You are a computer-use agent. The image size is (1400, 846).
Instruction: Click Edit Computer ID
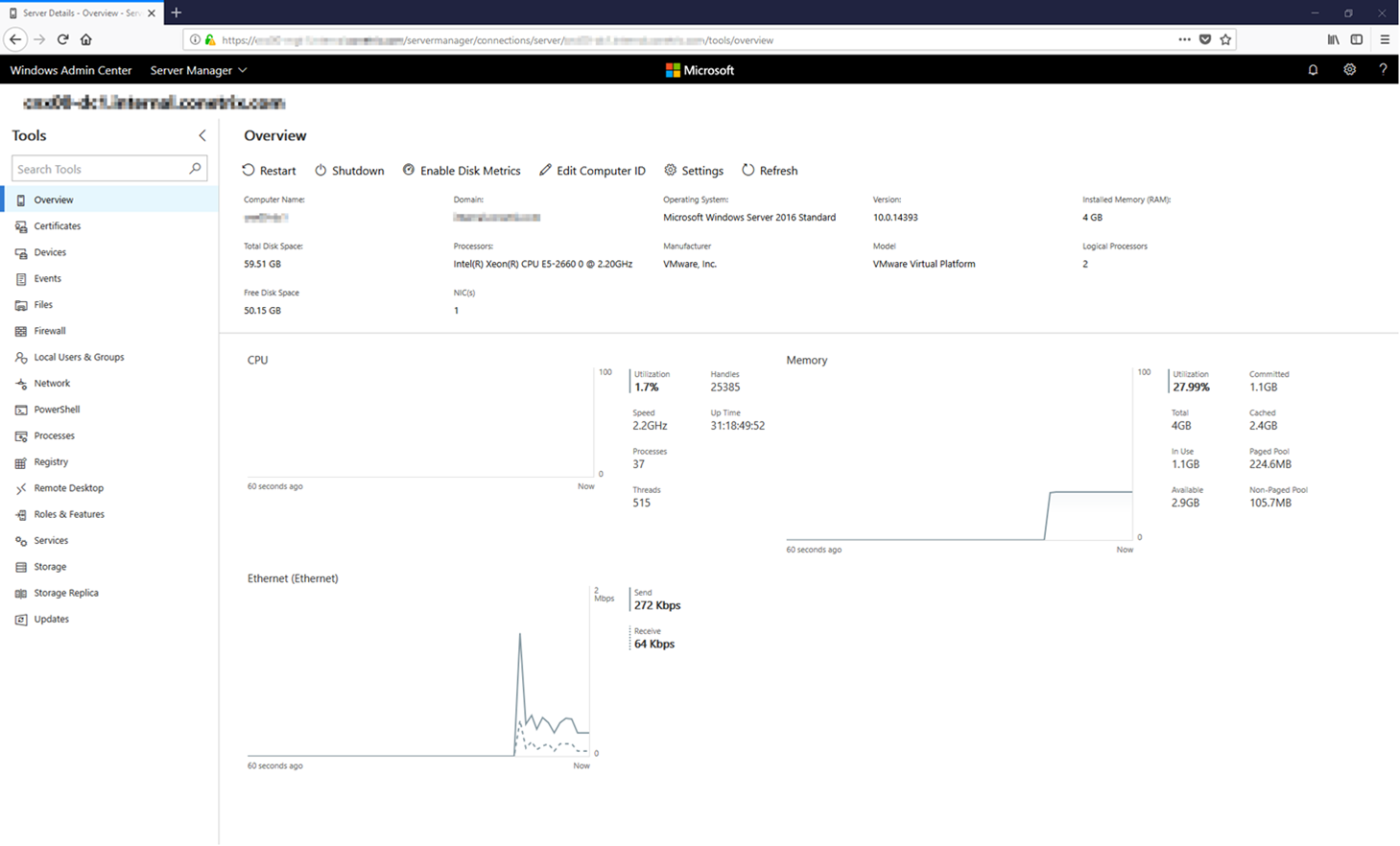(592, 171)
